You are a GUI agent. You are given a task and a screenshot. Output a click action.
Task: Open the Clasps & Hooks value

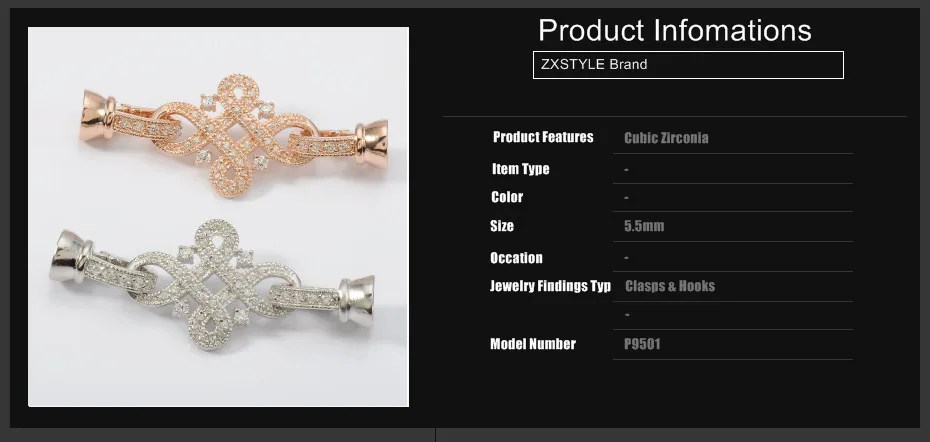click(670, 286)
